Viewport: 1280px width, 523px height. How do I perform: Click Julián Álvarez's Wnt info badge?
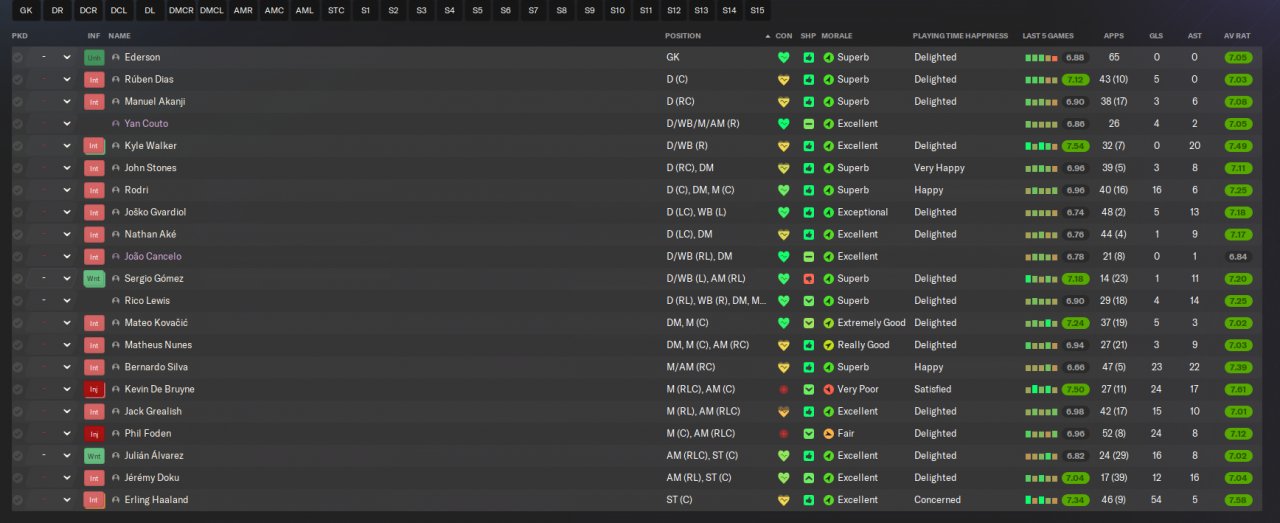94,455
